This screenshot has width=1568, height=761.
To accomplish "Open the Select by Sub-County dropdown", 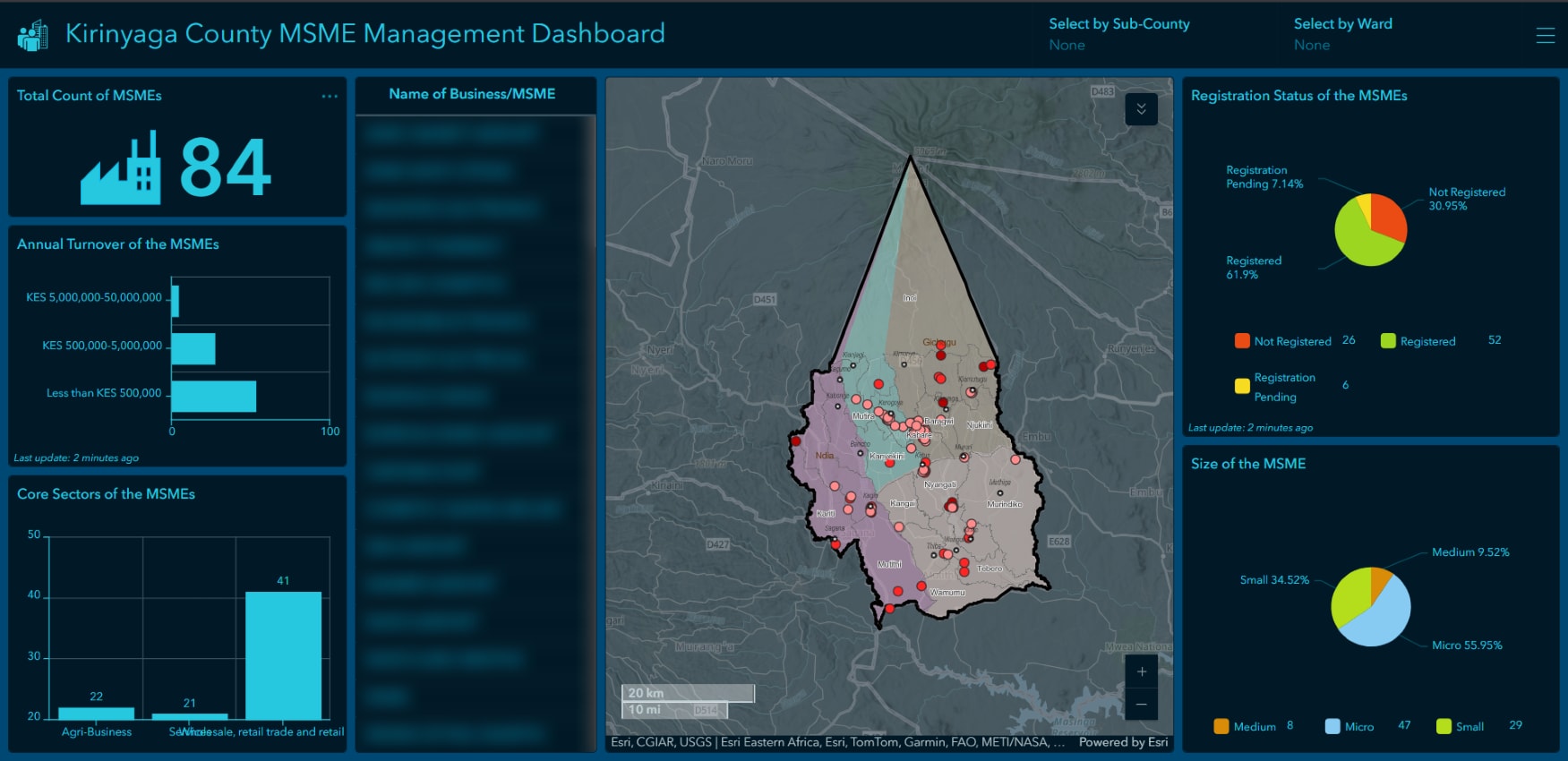I will click(x=1119, y=34).
